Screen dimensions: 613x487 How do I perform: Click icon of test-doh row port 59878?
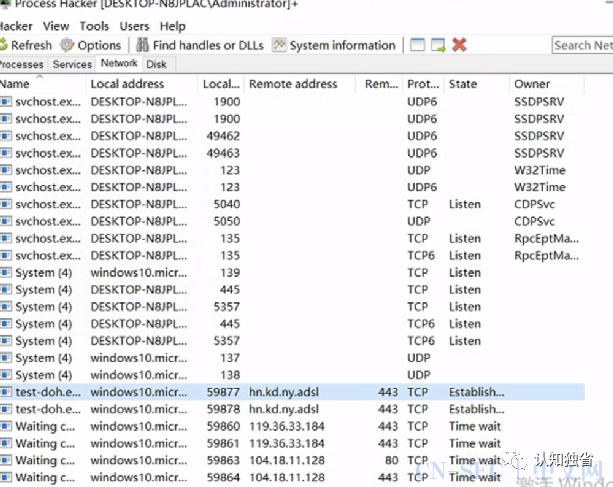click(6, 409)
